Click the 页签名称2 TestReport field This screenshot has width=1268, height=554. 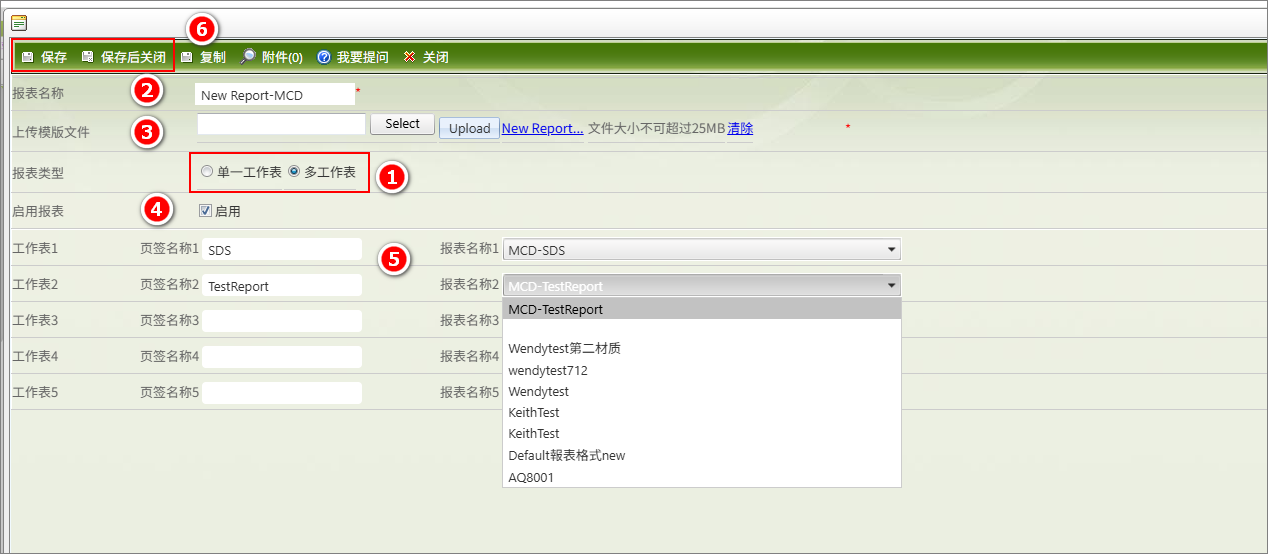coord(282,285)
